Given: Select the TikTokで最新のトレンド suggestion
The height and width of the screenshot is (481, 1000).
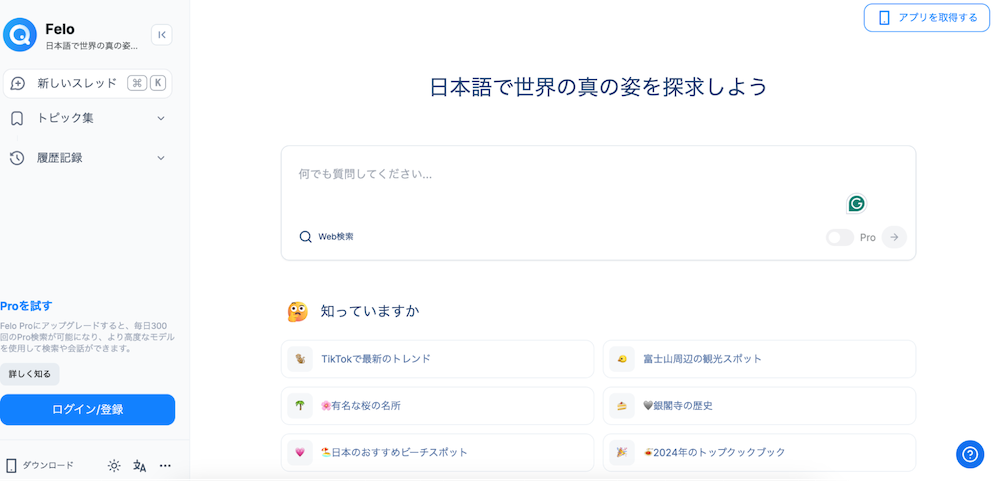Looking at the screenshot, I should 438,359.
